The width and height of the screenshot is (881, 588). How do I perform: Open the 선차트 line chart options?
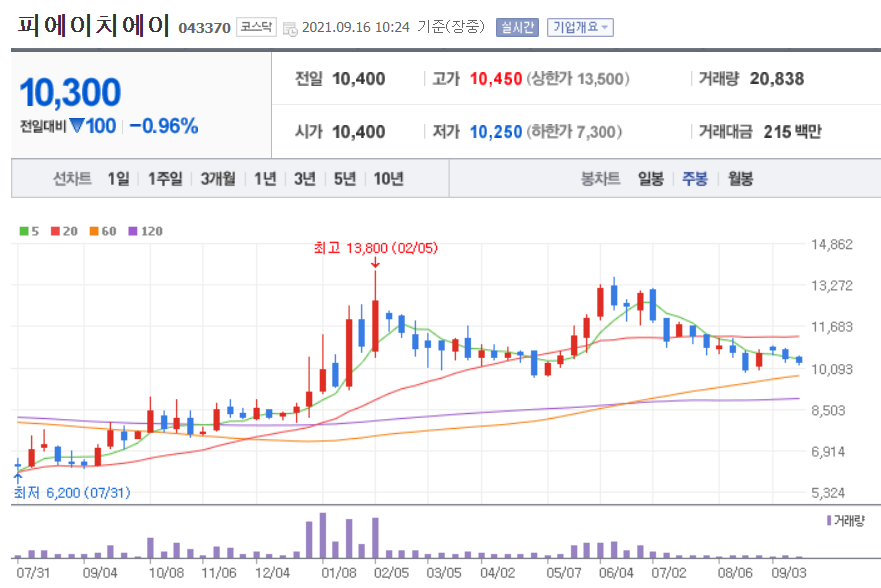(72, 178)
